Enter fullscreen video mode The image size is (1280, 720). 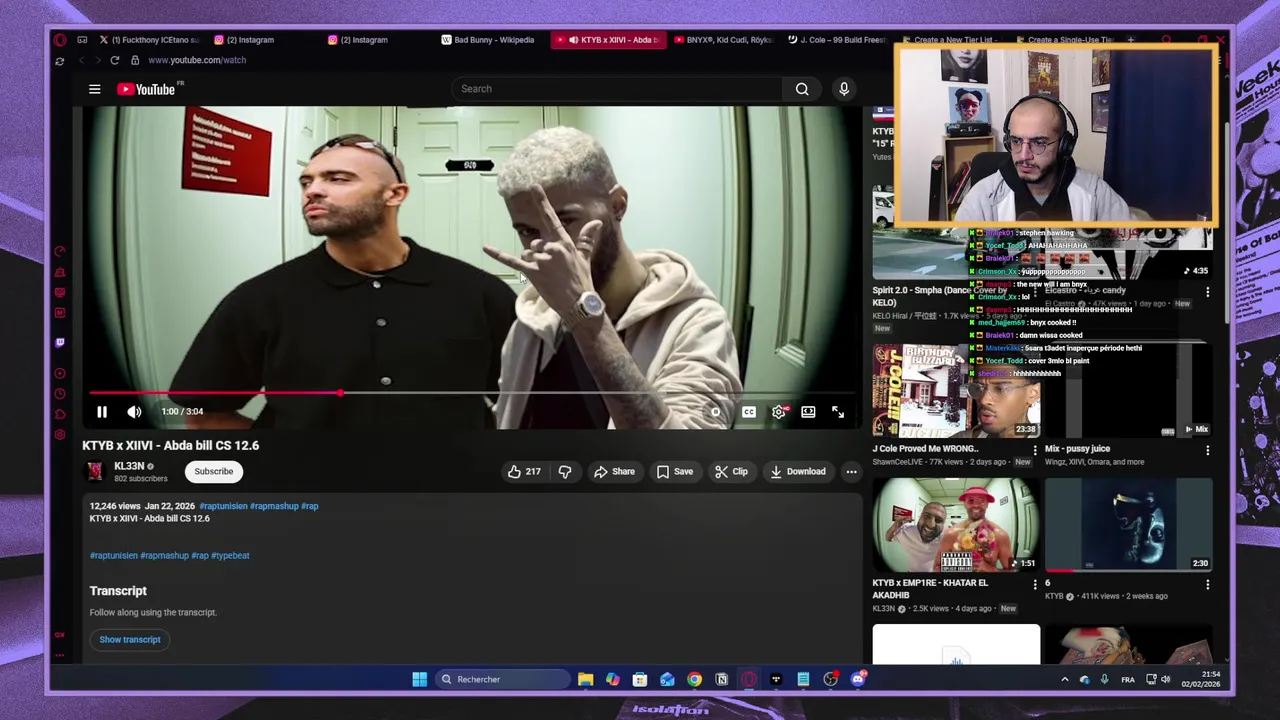tap(838, 412)
